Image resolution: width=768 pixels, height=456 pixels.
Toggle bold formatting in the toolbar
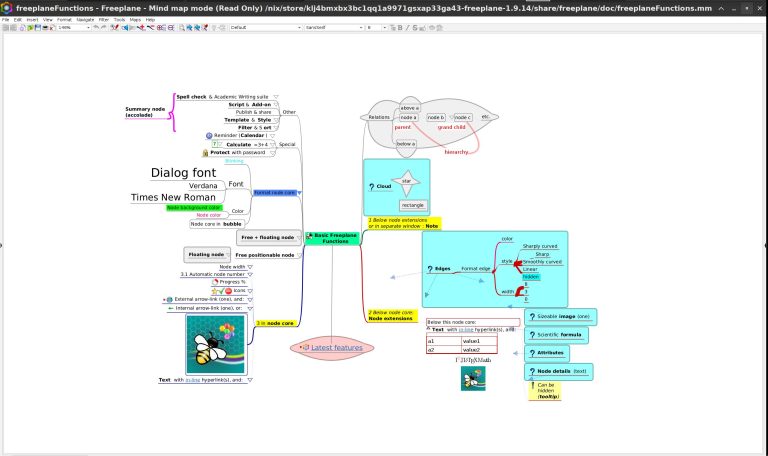398,28
